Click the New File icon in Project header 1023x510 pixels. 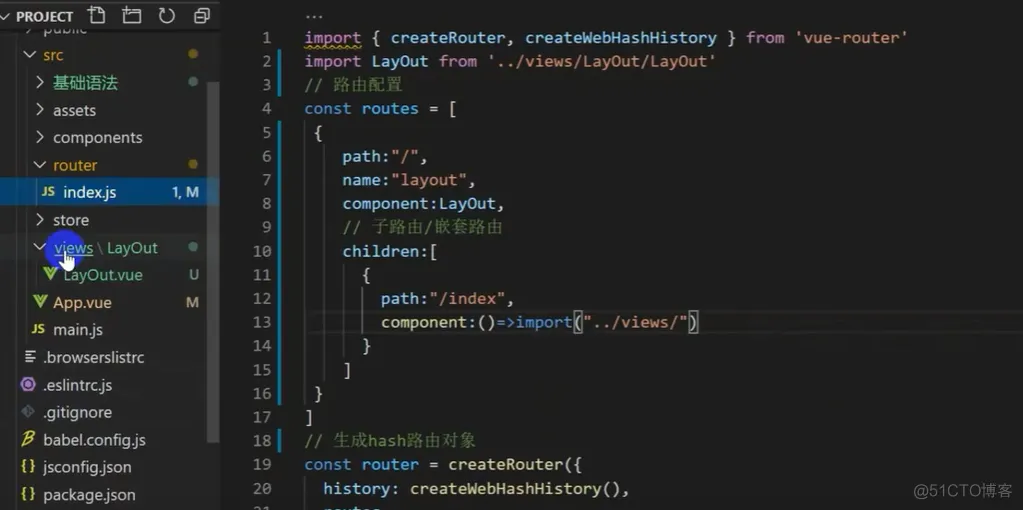click(x=96, y=15)
